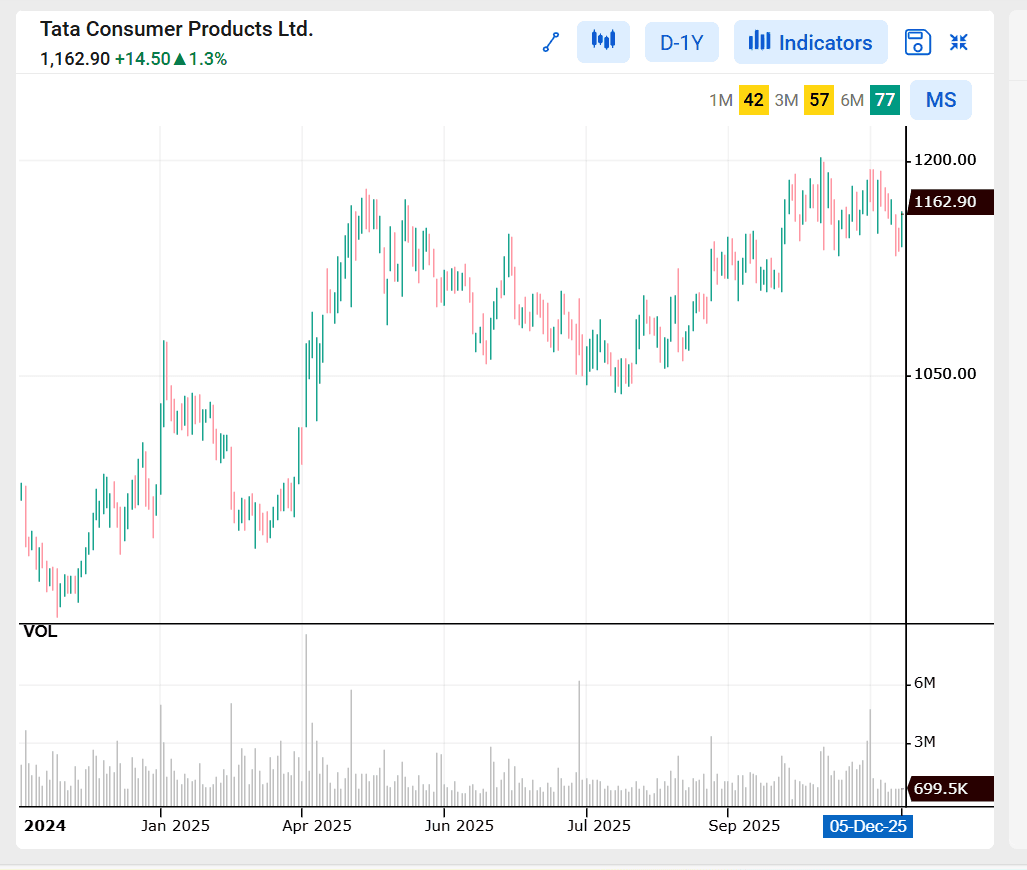Click the VOL panel label
The image size is (1027, 870).
[x=40, y=632]
